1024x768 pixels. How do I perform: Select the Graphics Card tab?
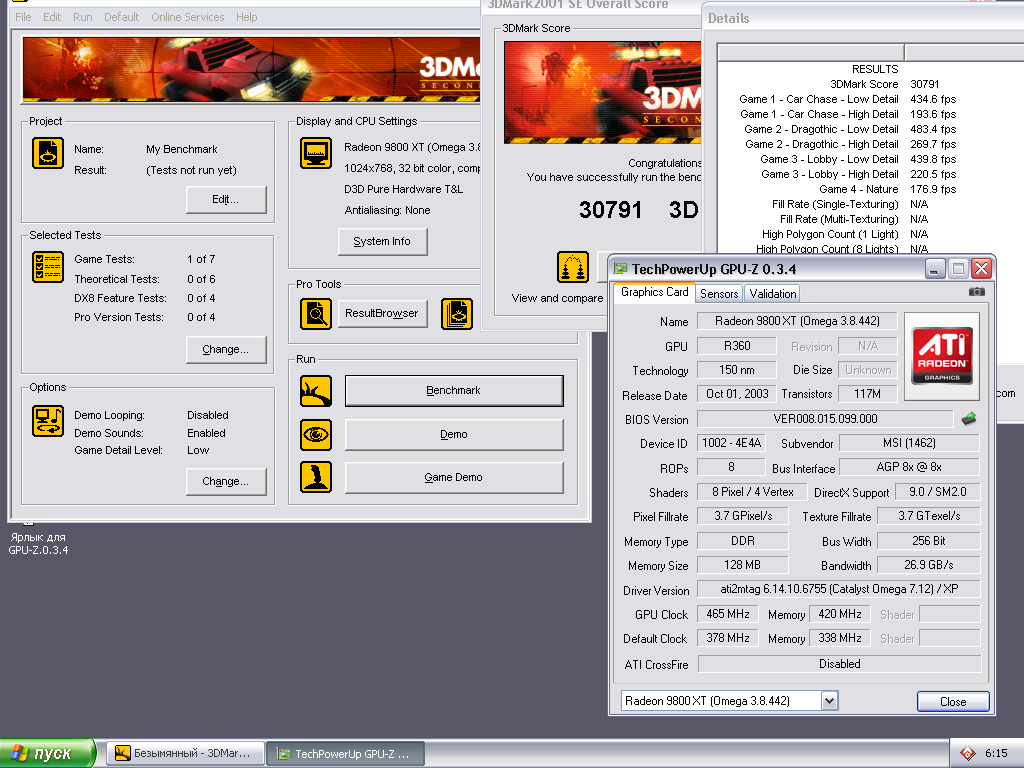654,293
